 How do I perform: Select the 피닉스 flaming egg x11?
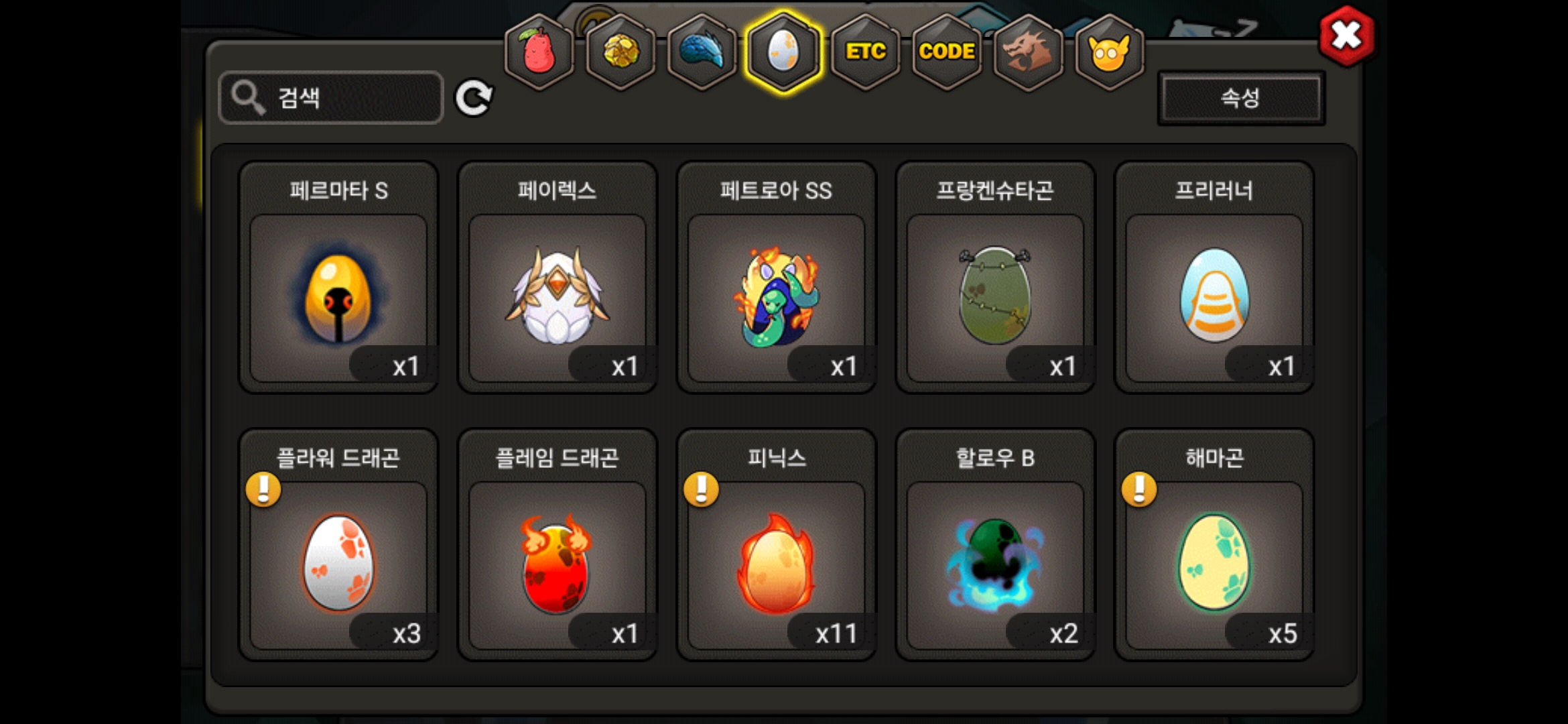(x=777, y=544)
